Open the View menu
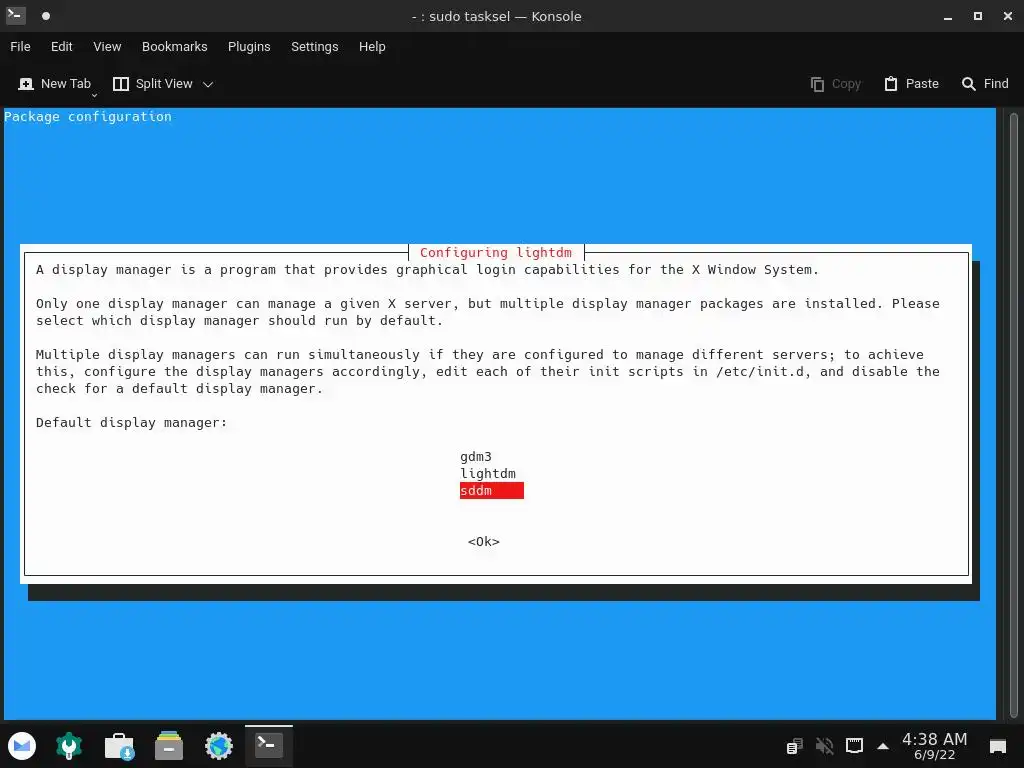 pyautogui.click(x=107, y=46)
